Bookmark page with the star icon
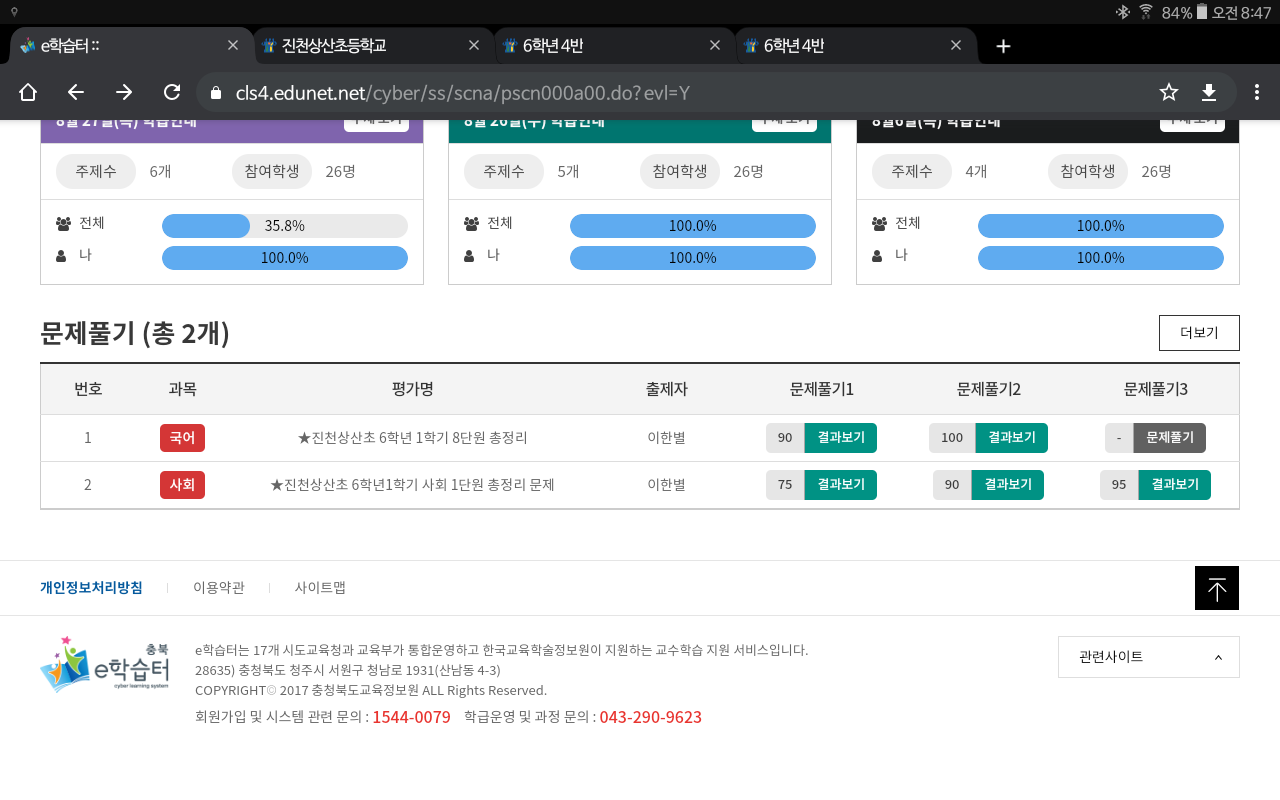This screenshot has height=800, width=1280. click(1169, 92)
